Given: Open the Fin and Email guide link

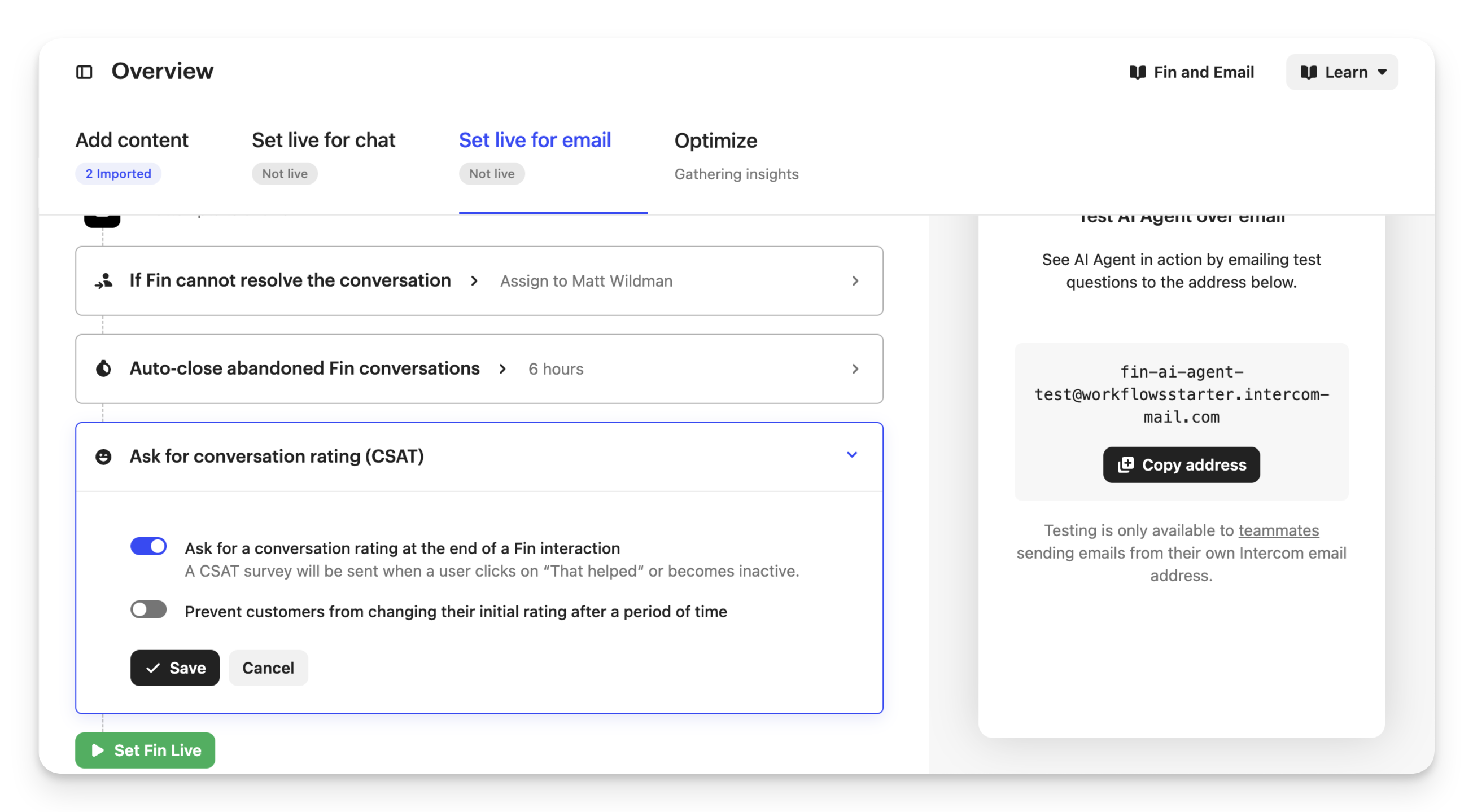Looking at the screenshot, I should pyautogui.click(x=1192, y=72).
